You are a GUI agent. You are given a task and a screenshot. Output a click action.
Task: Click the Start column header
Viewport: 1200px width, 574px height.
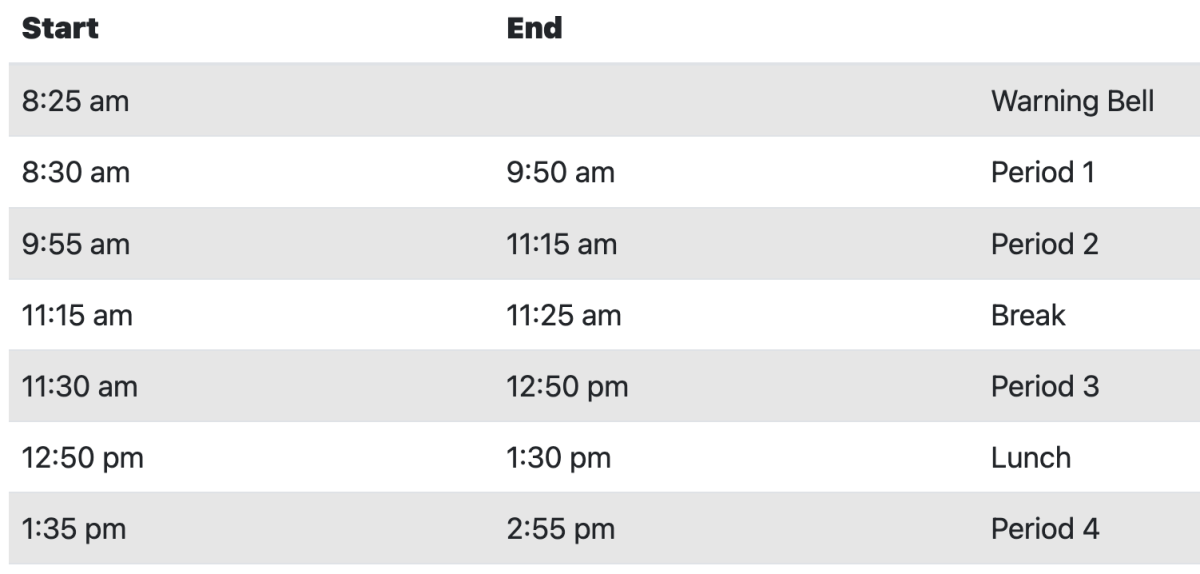(60, 28)
